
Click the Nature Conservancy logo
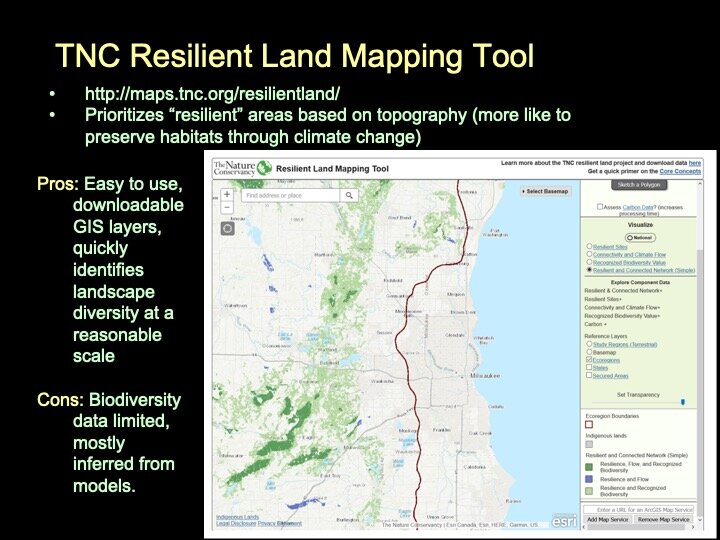pos(243,169)
